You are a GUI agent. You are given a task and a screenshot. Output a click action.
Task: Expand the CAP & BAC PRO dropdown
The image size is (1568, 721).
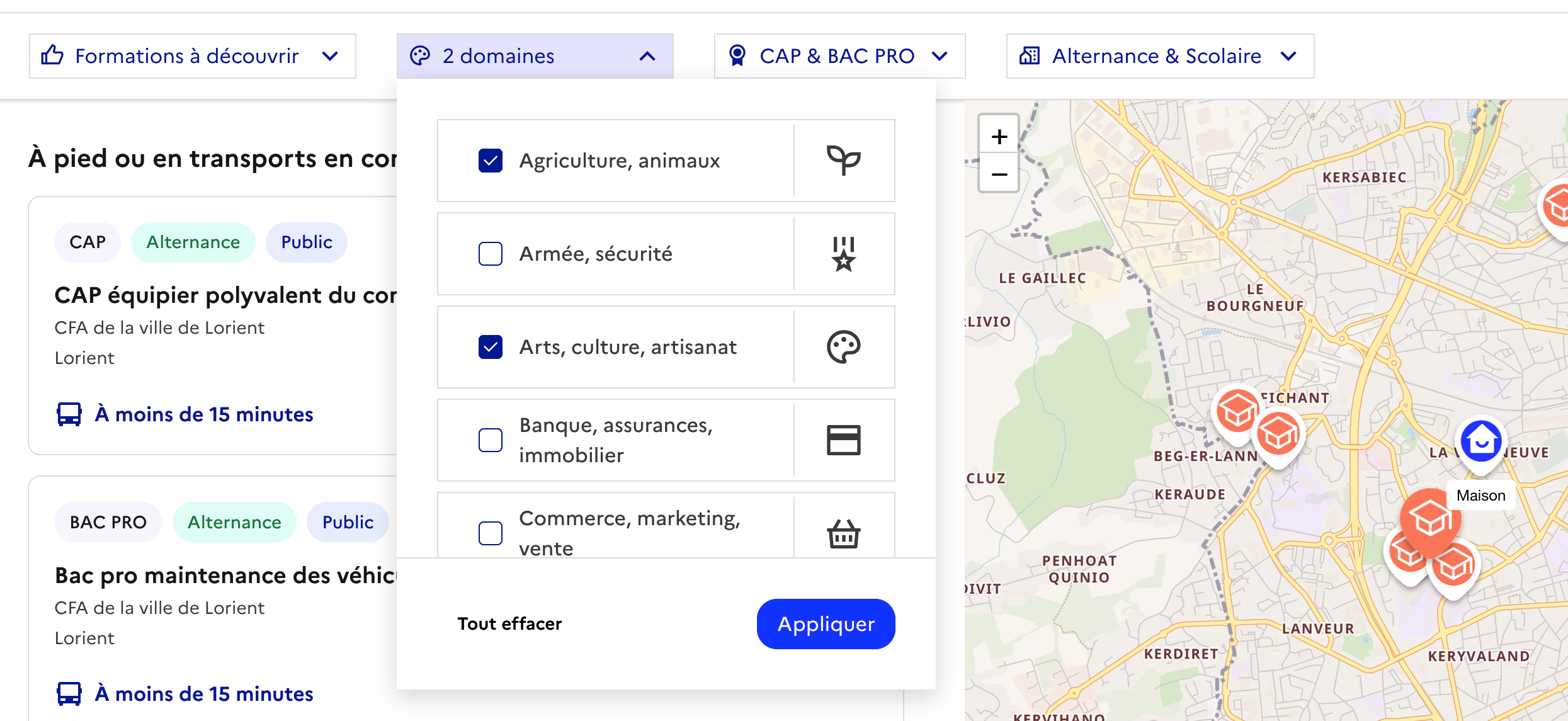[839, 56]
